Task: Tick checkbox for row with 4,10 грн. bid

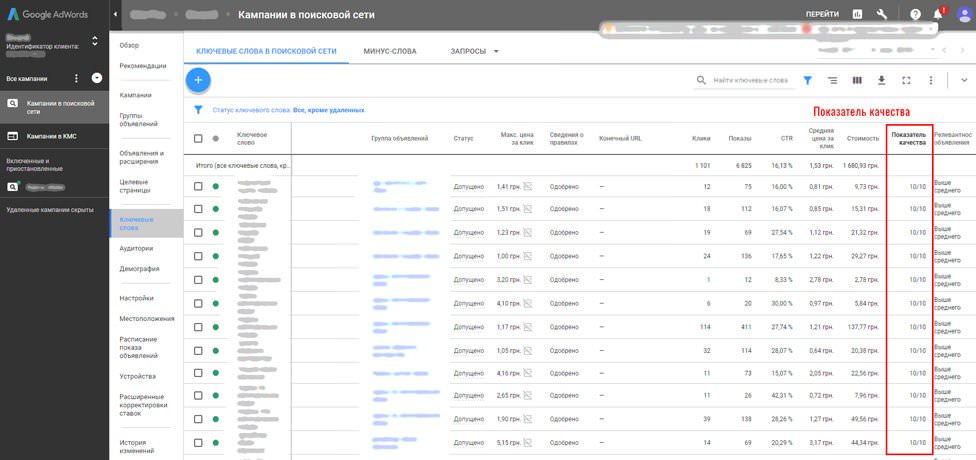Action: click(x=198, y=303)
